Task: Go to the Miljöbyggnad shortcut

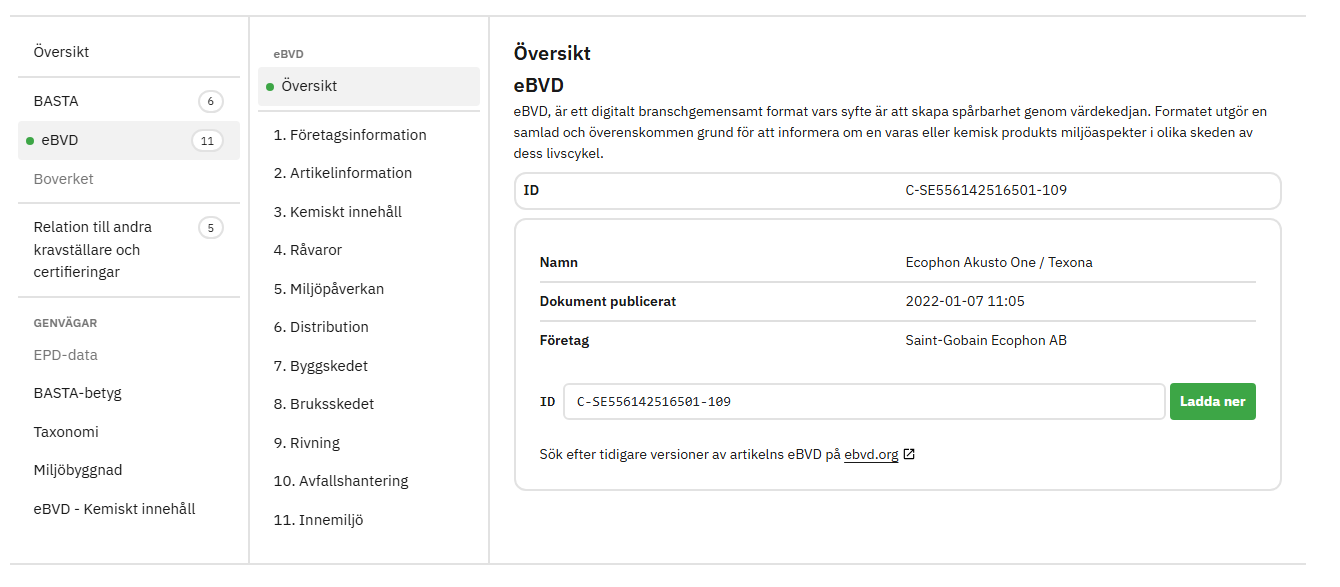Action: pyautogui.click(x=78, y=470)
